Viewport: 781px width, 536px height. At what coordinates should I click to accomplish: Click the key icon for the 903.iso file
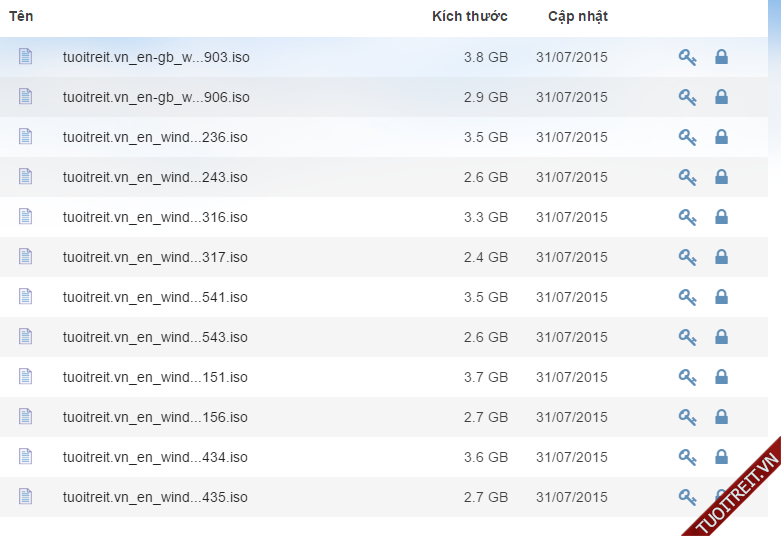tap(687, 57)
